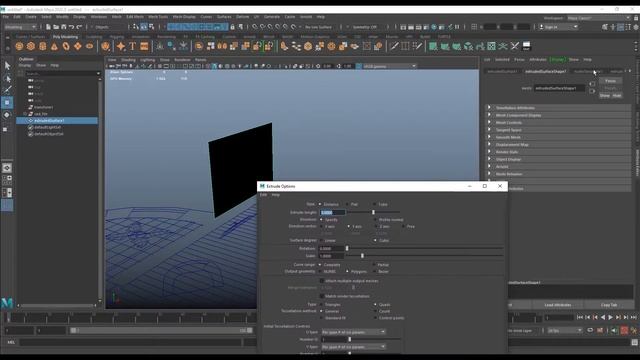This screenshot has height=360, width=640.
Task: Enable Match render tessellation checkbox
Action: (x=322, y=296)
